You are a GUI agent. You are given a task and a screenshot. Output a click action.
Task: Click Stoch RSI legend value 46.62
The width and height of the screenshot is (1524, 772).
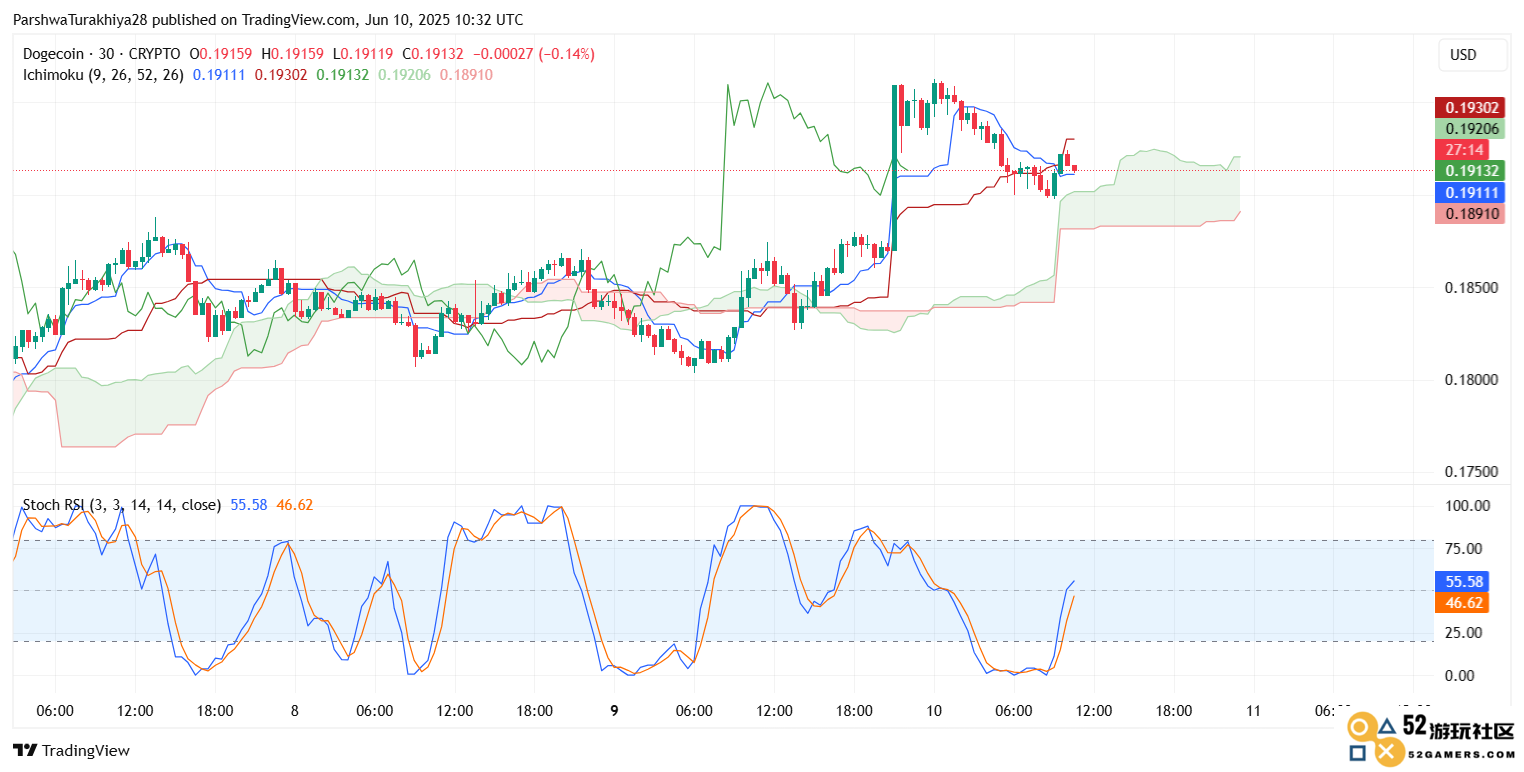coord(295,505)
